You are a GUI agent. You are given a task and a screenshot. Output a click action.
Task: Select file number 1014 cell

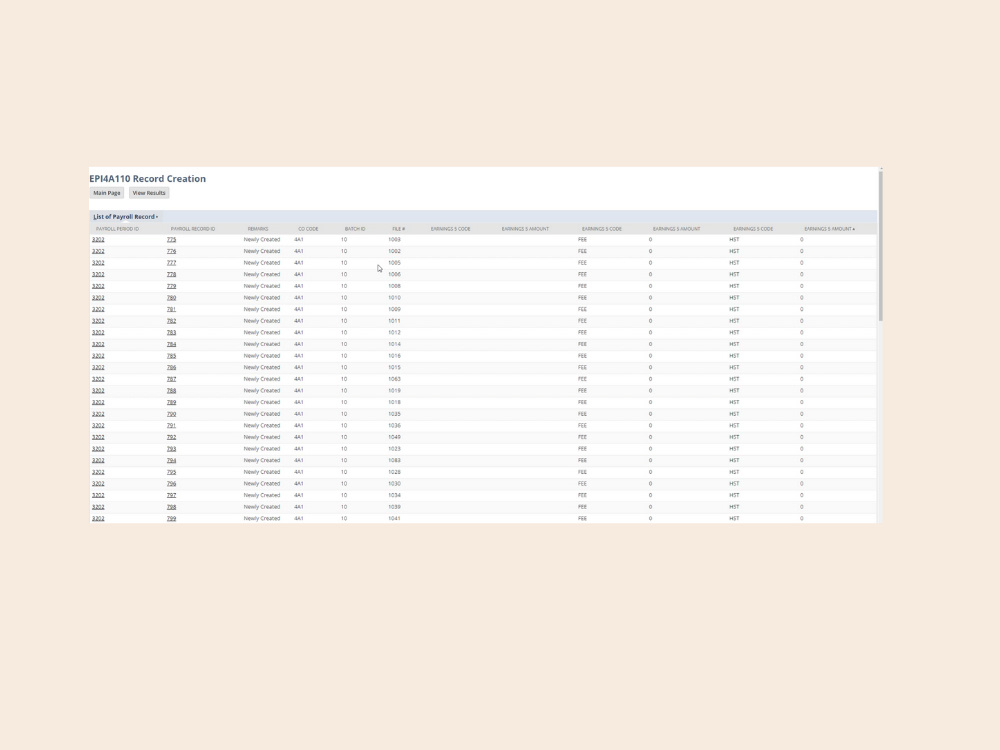394,344
